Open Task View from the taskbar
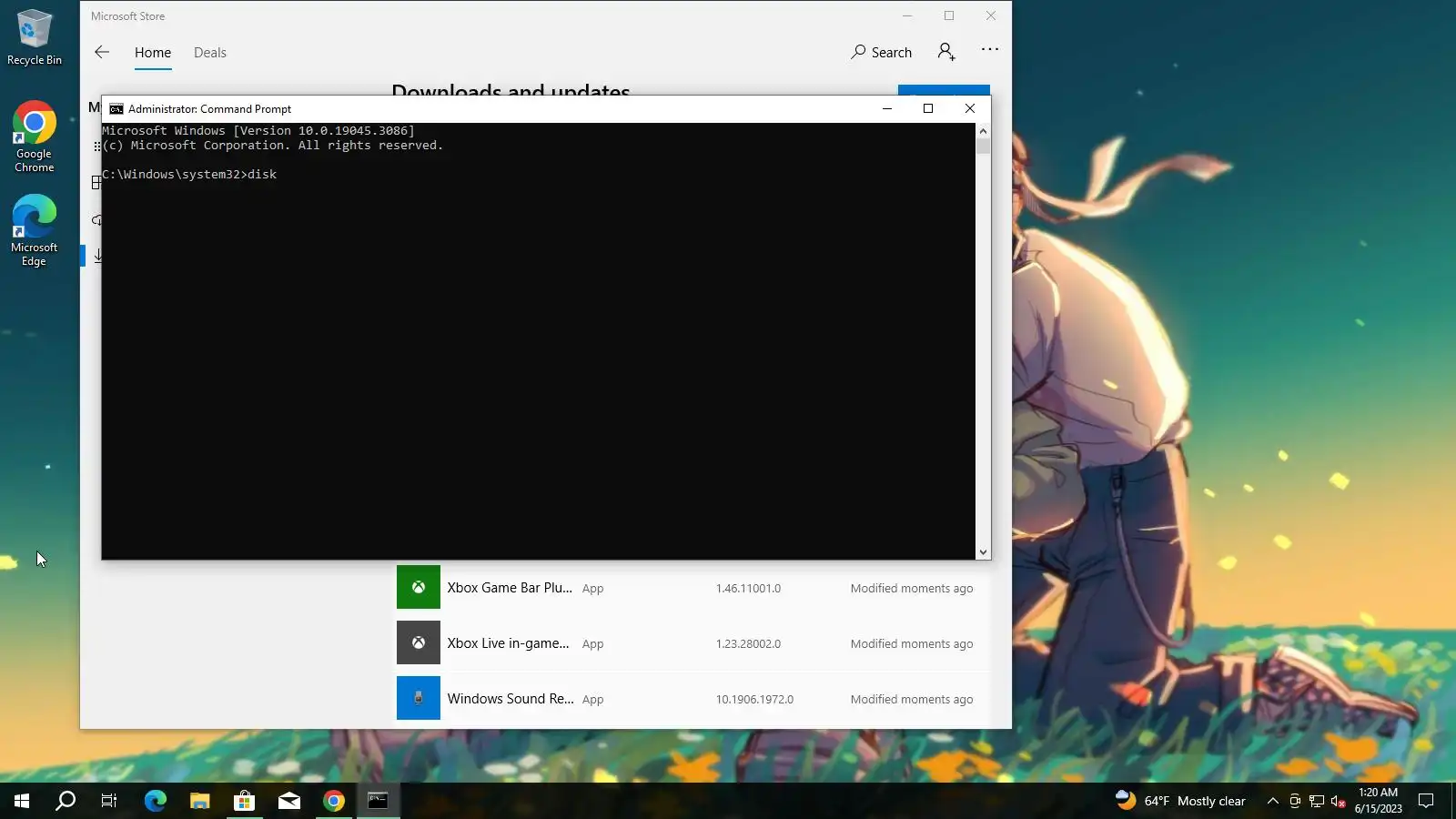Image resolution: width=1456 pixels, height=819 pixels. coord(109,801)
